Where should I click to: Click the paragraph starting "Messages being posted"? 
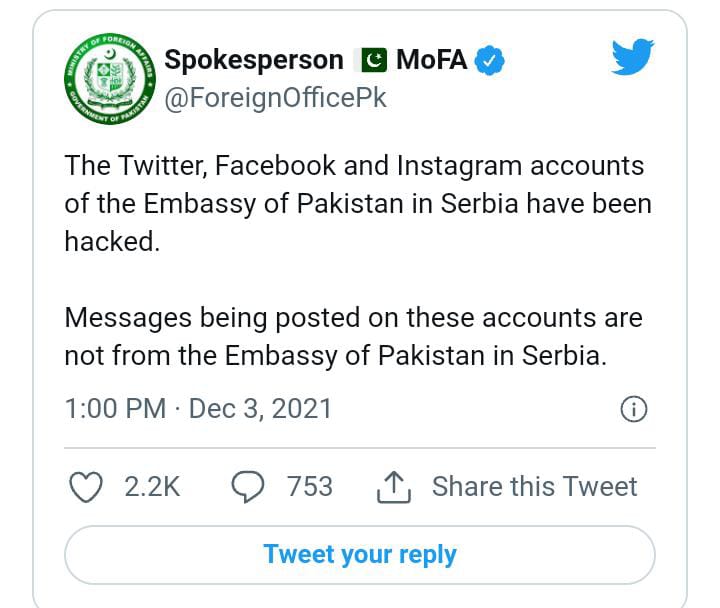coord(353,337)
